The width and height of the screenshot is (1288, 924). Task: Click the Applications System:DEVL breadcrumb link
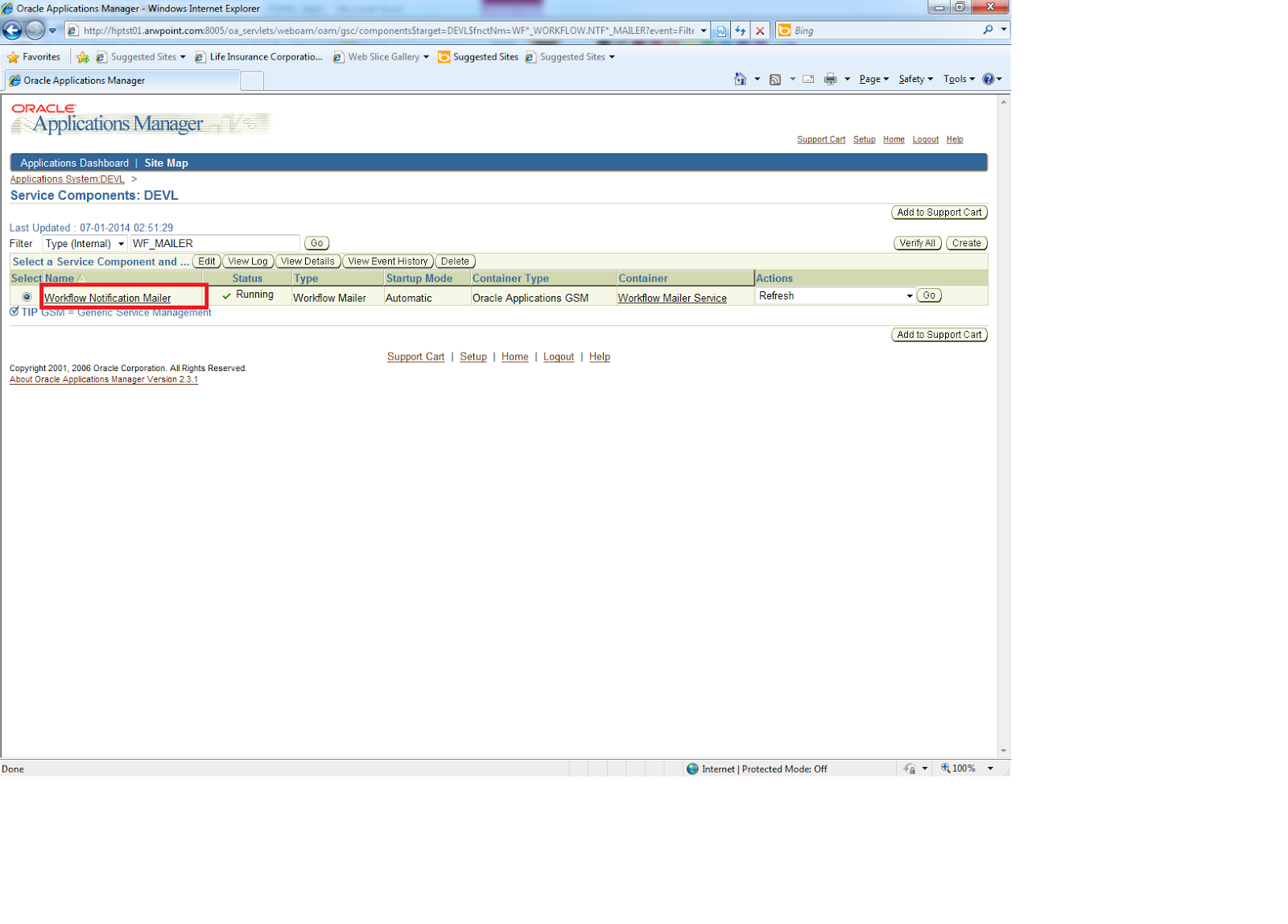67,179
